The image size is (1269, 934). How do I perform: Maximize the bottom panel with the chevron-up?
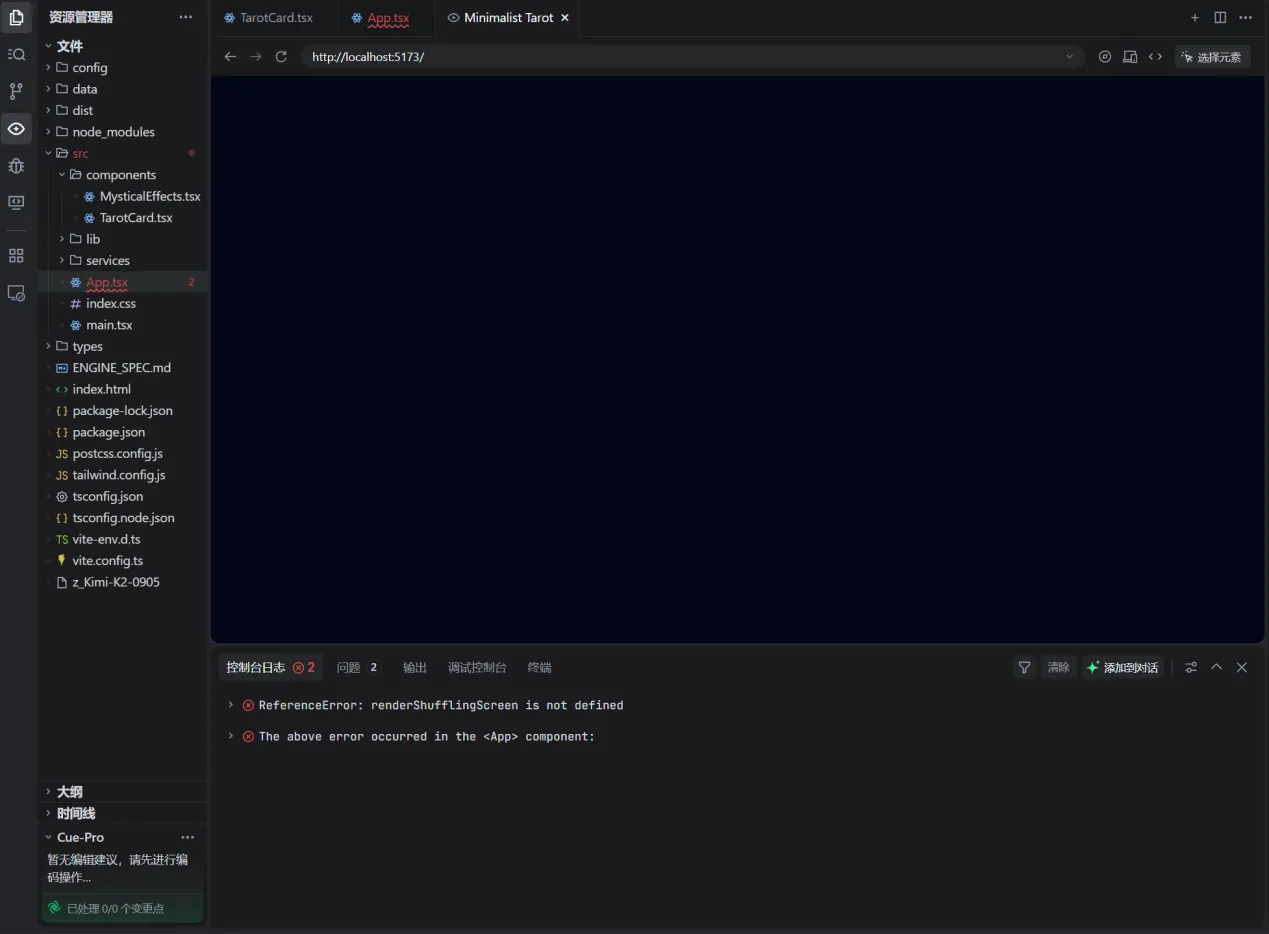(x=1216, y=667)
